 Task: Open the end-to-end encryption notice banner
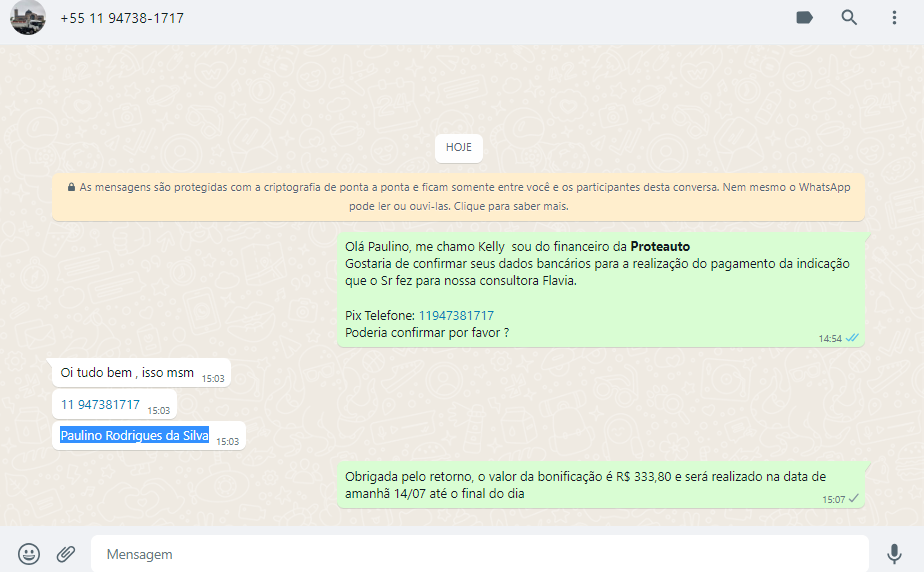[x=459, y=196]
